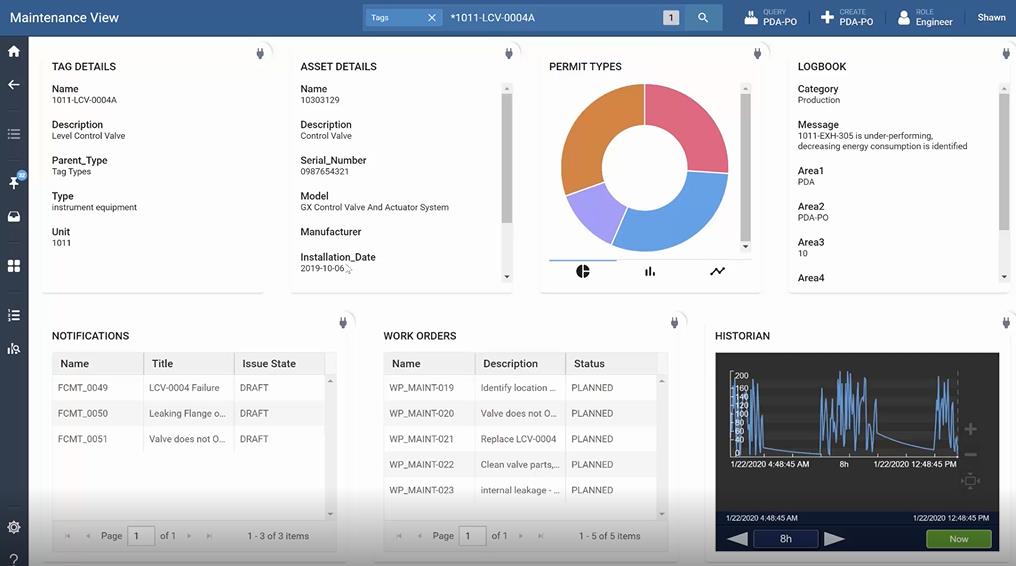
Task: Open settings gear in sidebar
Action: click(x=14, y=527)
